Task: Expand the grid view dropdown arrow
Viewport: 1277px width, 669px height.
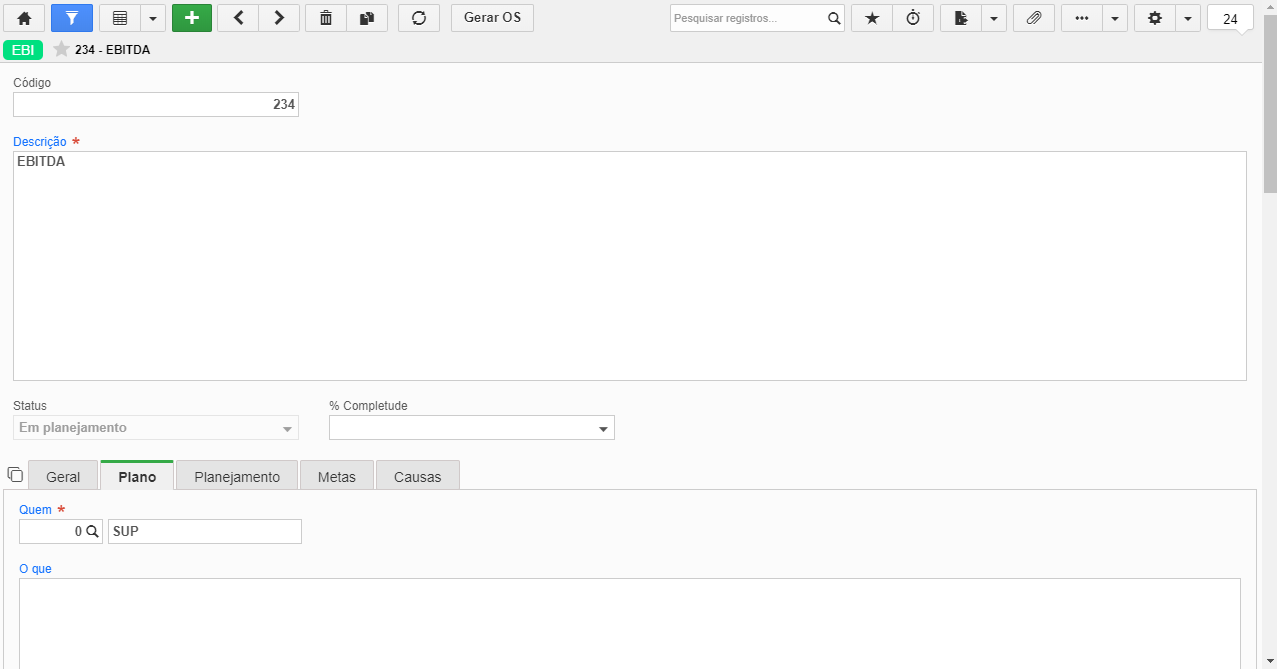Action: pos(153,18)
